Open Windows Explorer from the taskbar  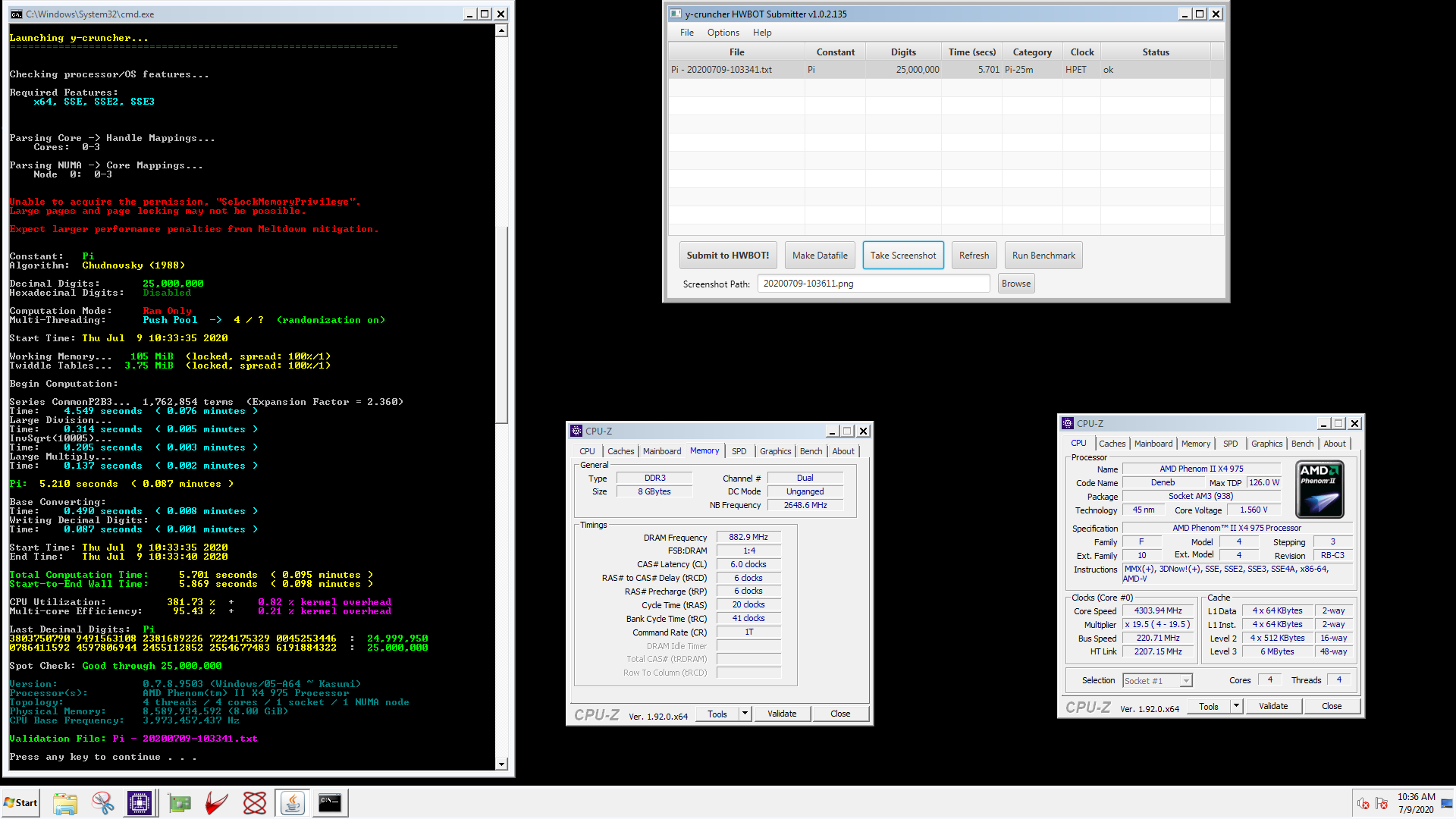click(x=65, y=803)
